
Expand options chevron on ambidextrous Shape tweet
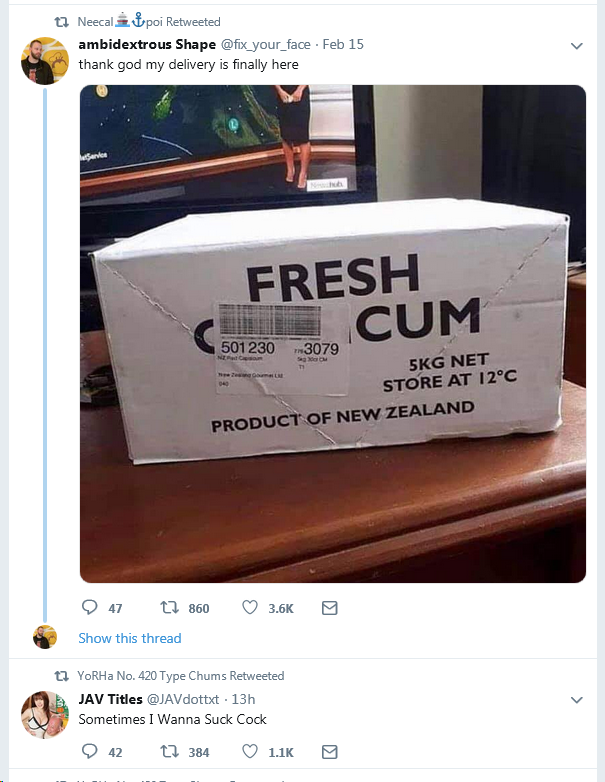[x=576, y=46]
